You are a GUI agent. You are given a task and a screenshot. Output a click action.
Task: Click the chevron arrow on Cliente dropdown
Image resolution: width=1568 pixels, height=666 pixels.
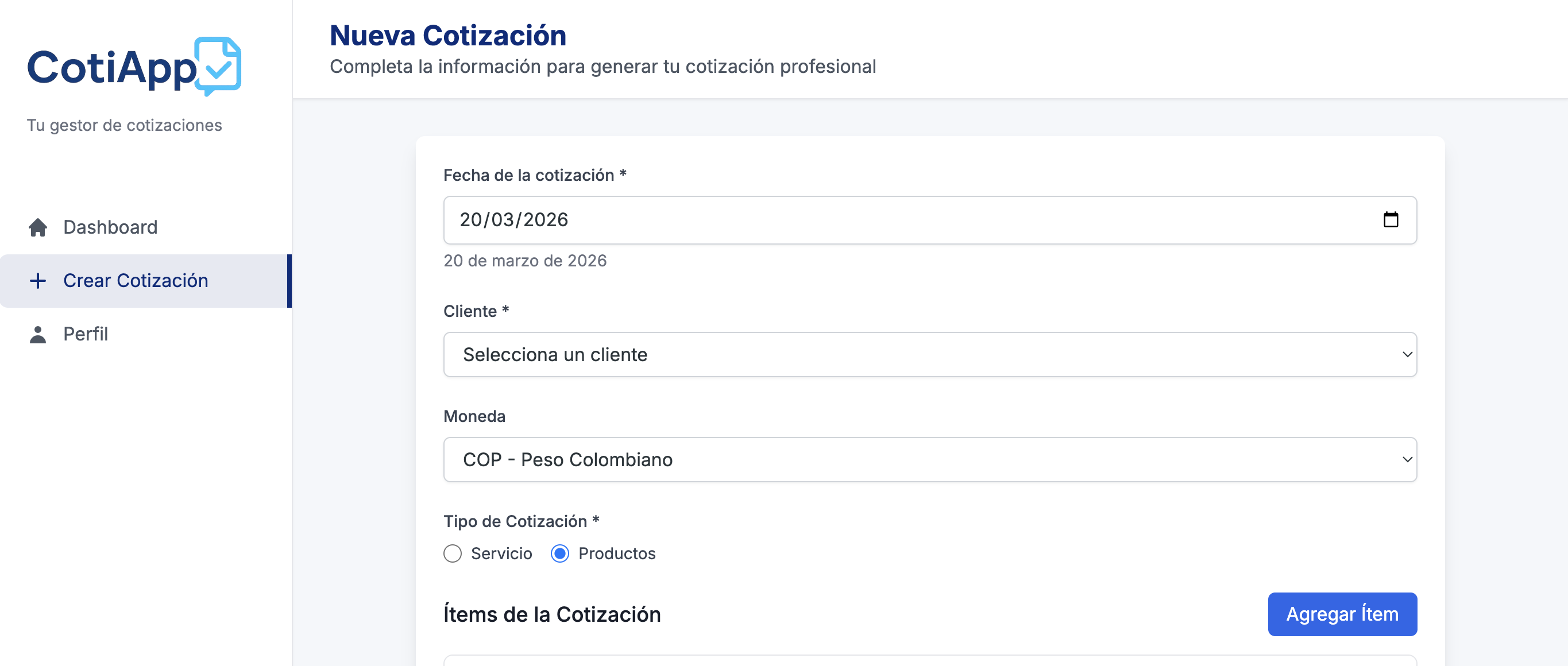pyautogui.click(x=1407, y=355)
